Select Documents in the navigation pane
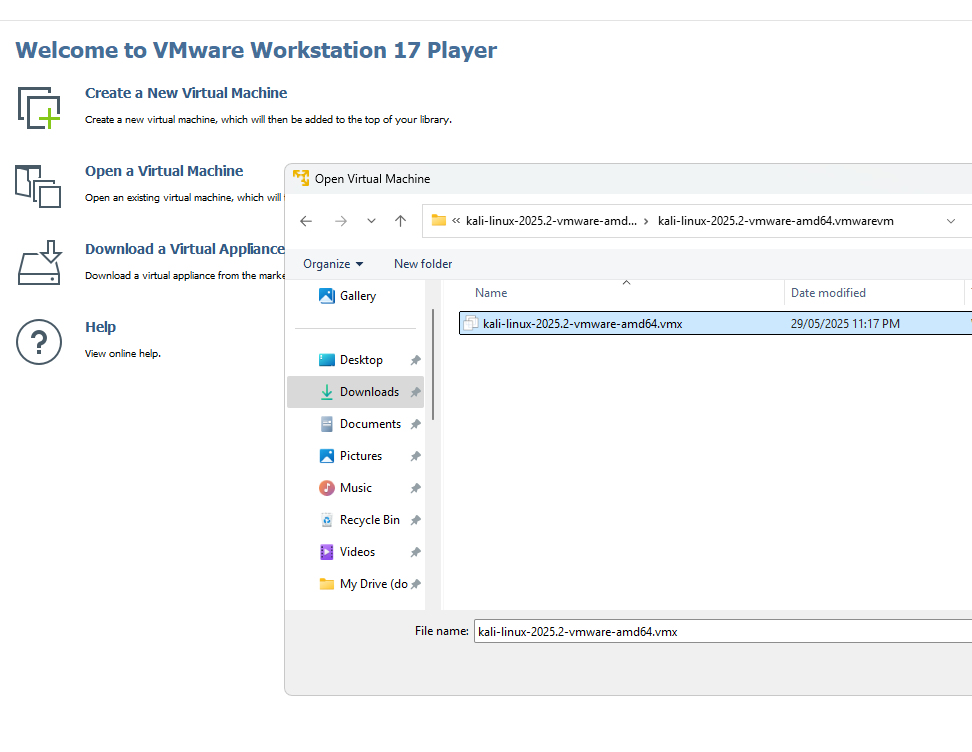This screenshot has width=972, height=752. [356, 424]
